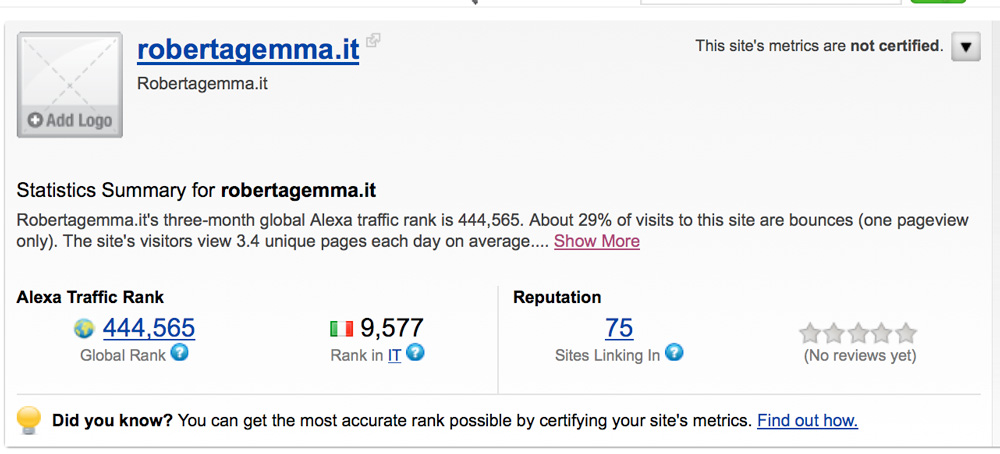Rate the site with the fifth star

pyautogui.click(x=906, y=333)
